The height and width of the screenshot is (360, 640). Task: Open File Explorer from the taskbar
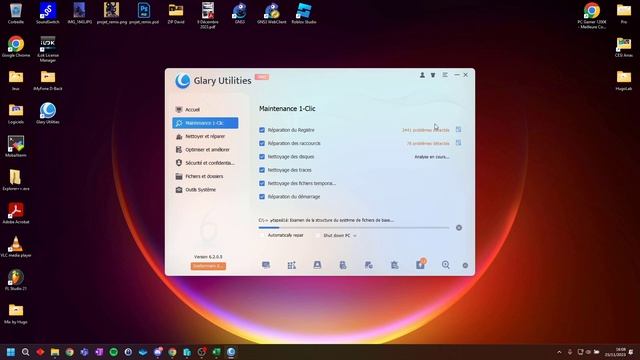(x=55, y=352)
